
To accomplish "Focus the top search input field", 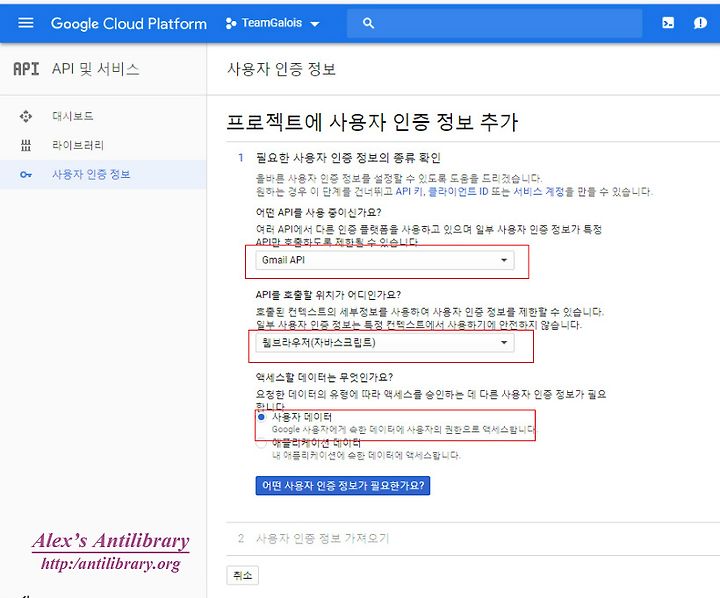I will [x=494, y=23].
